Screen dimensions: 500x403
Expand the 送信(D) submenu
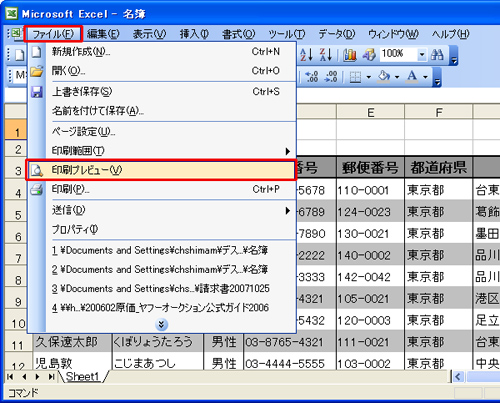(x=162, y=210)
